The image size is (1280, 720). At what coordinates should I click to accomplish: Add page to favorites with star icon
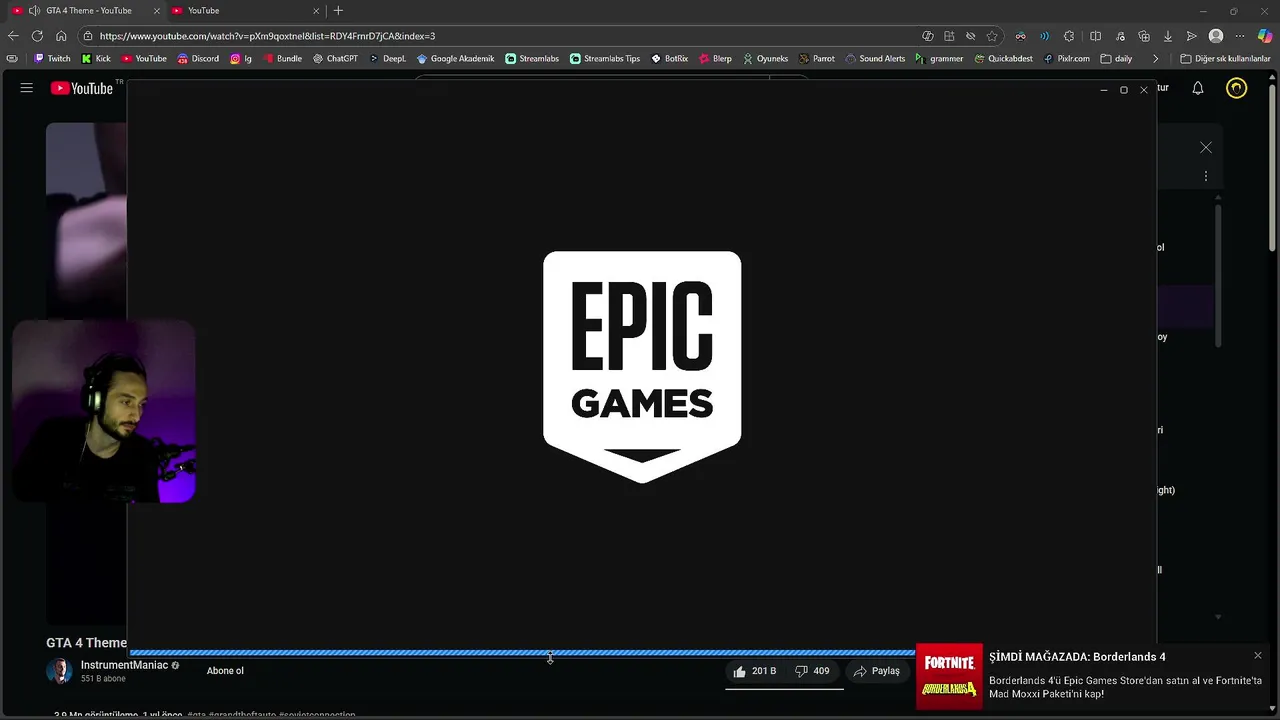[x=992, y=36]
